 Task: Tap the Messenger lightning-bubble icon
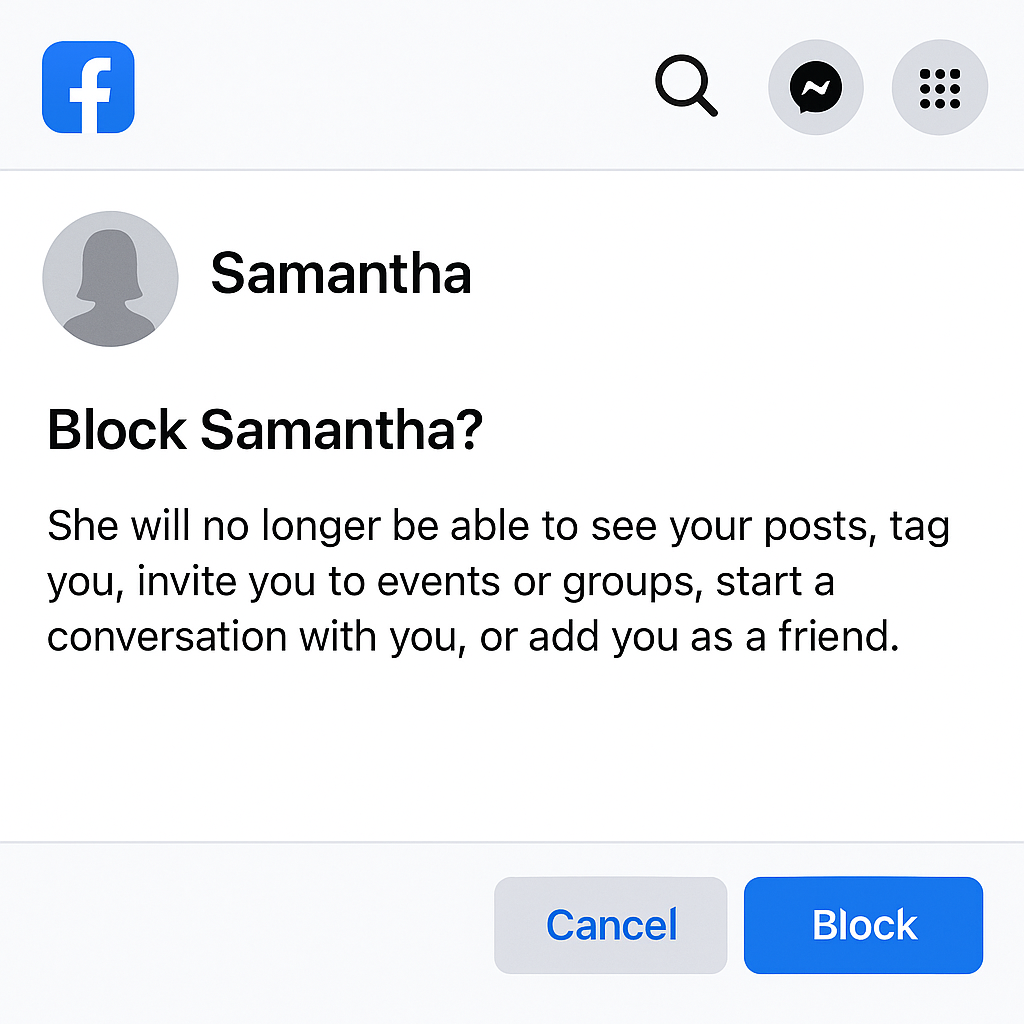pyautogui.click(x=815, y=87)
